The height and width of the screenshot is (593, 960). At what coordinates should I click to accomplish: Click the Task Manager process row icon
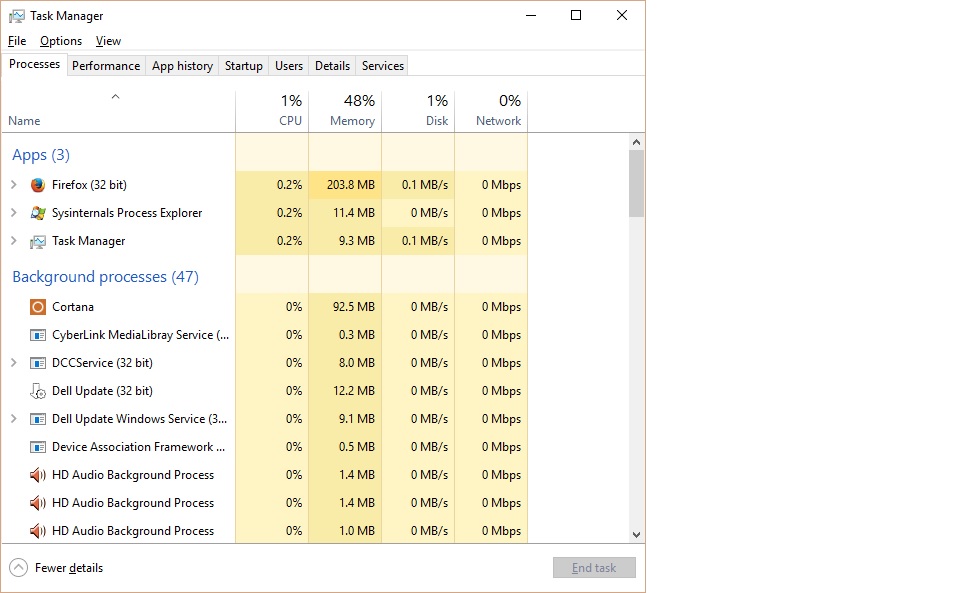pos(38,241)
